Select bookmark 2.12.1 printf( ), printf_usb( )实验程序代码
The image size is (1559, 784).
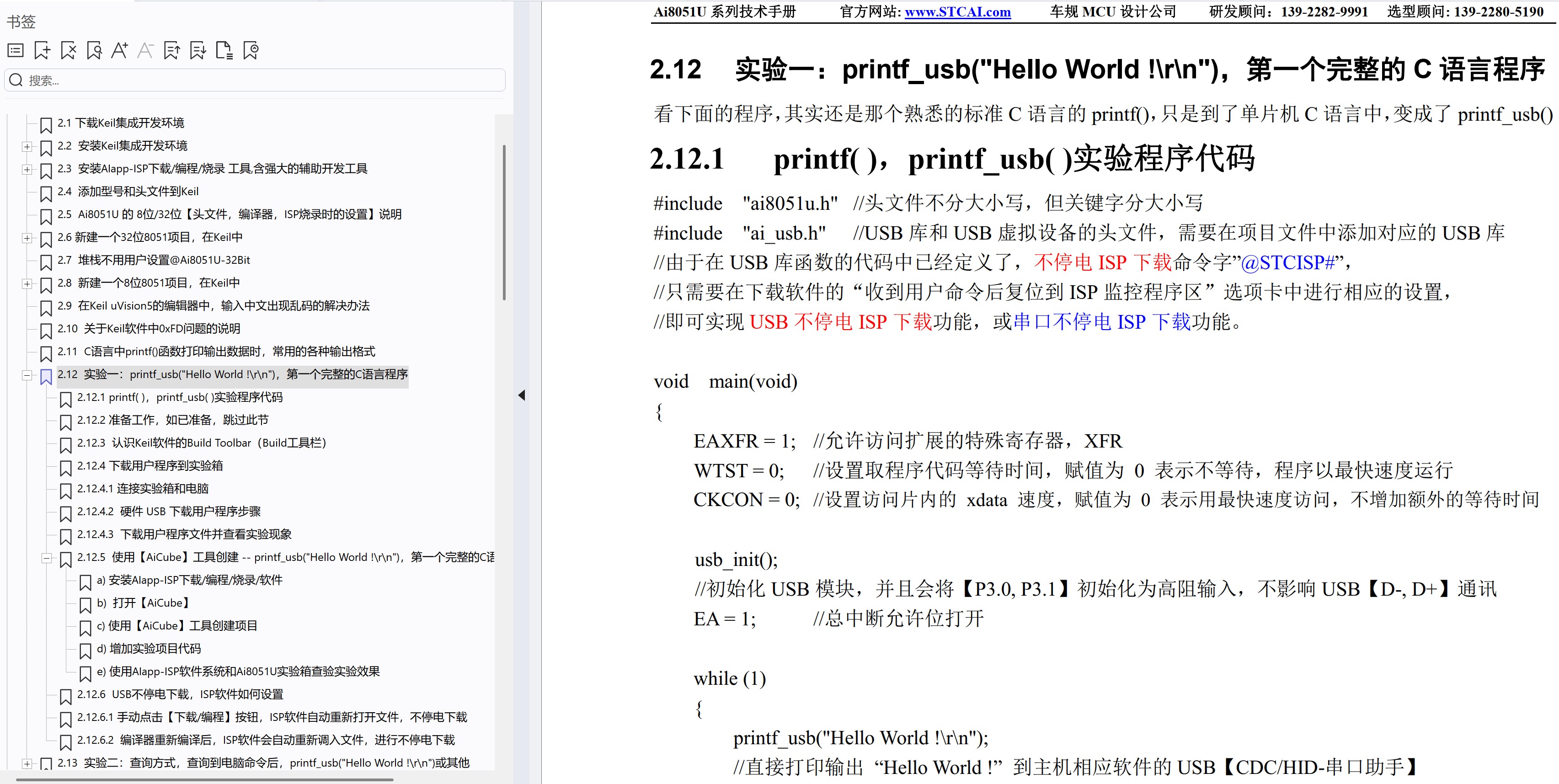pos(180,397)
